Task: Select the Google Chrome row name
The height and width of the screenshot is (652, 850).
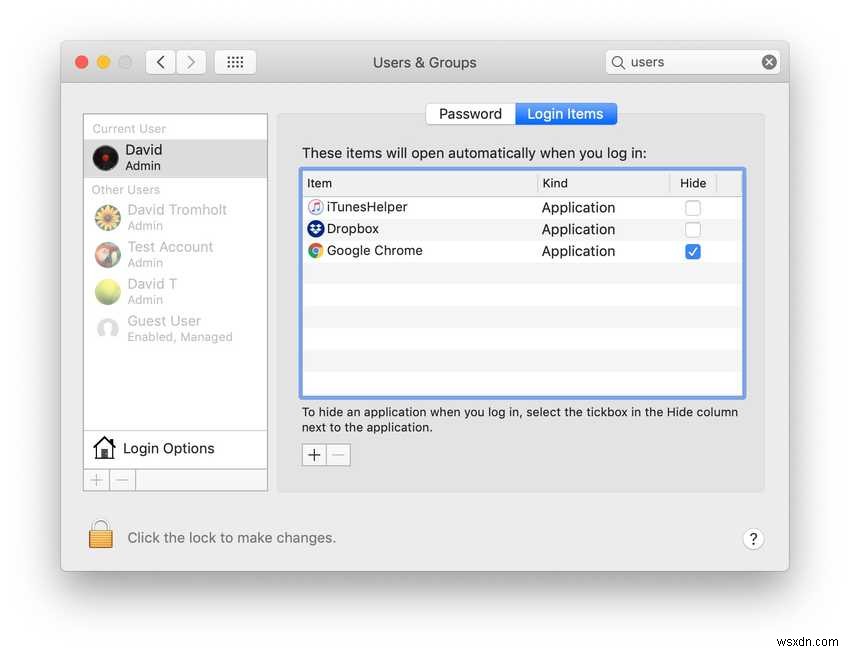Action: point(374,250)
